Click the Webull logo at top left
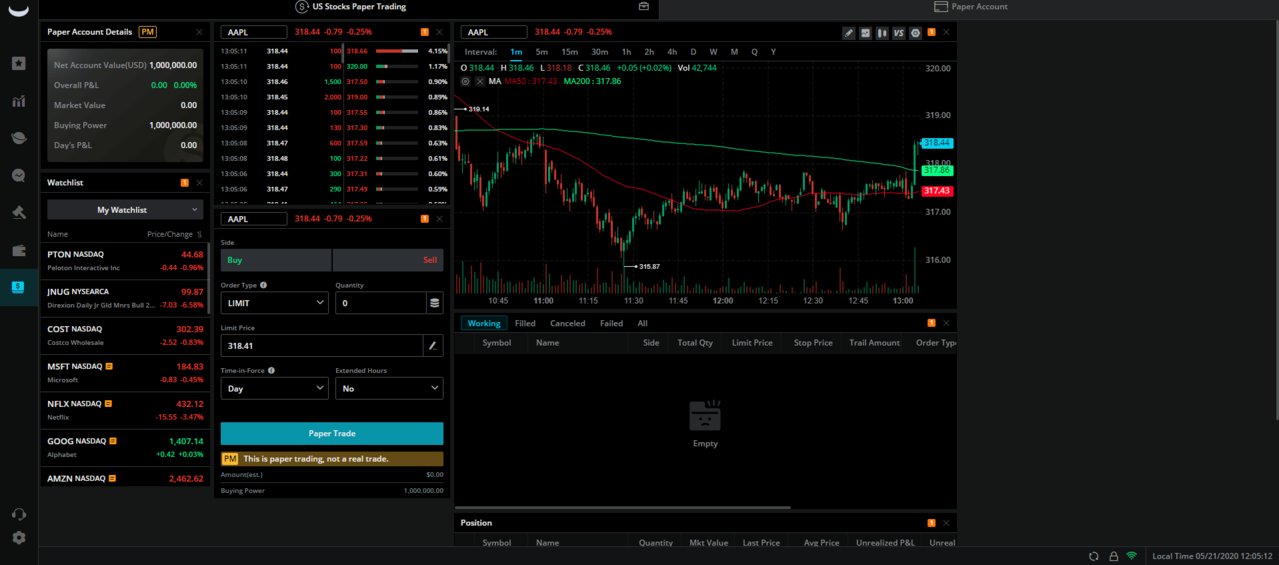This screenshot has width=1279, height=565. pyautogui.click(x=18, y=9)
